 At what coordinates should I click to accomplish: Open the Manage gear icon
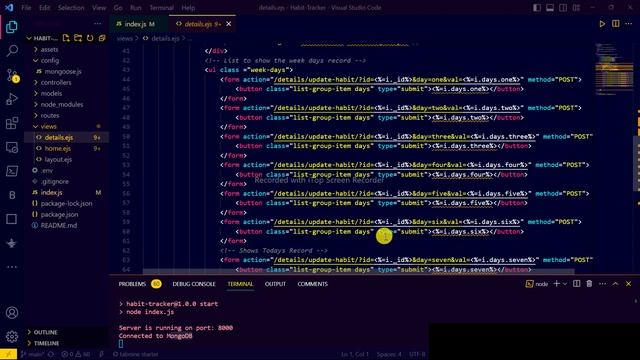(x=11, y=336)
